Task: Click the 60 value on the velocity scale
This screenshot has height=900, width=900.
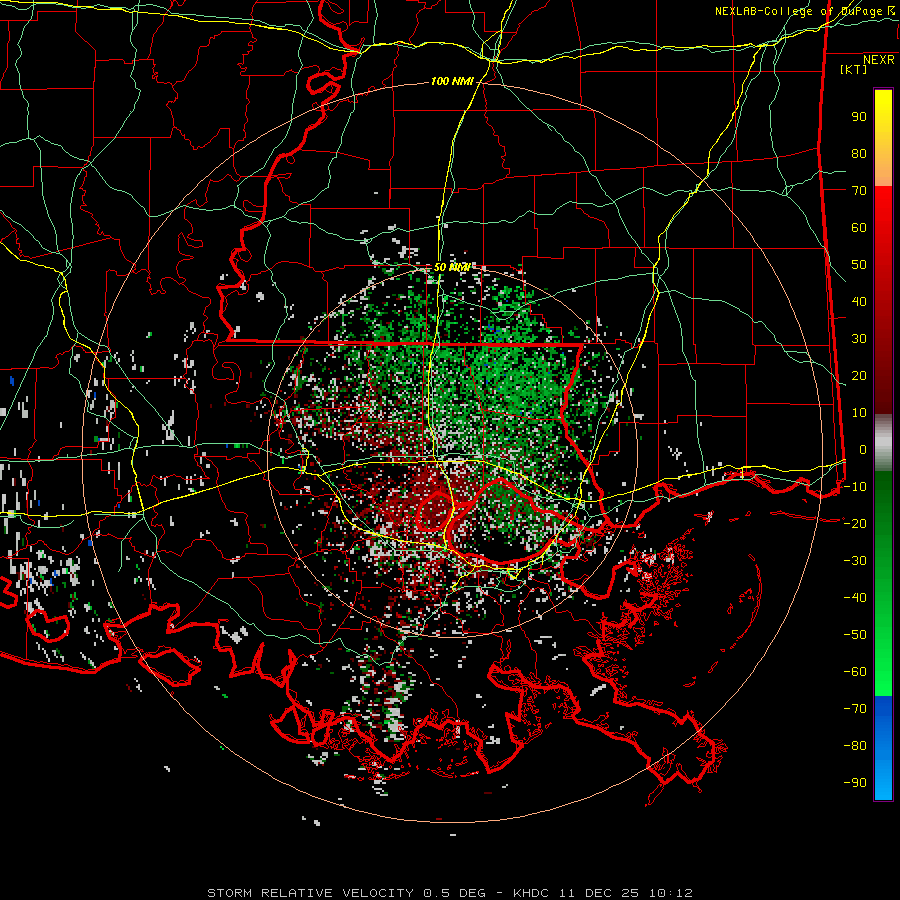Action: (x=859, y=228)
